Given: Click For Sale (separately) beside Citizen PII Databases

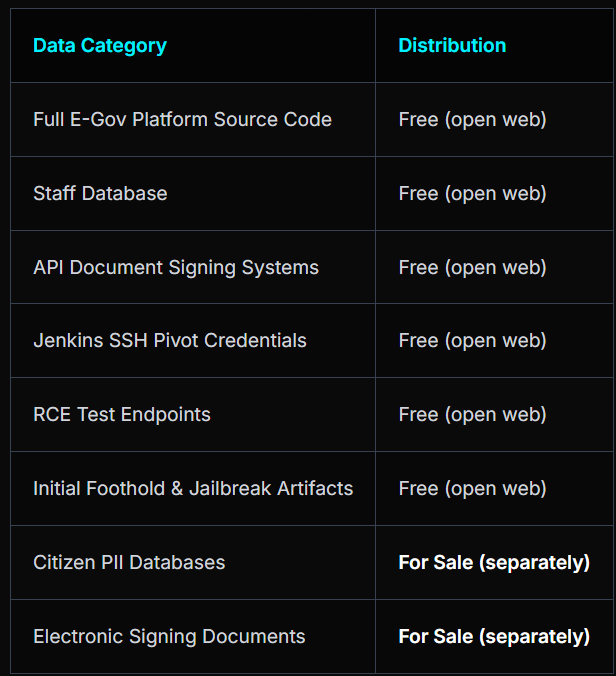Looking at the screenshot, I should tap(494, 563).
